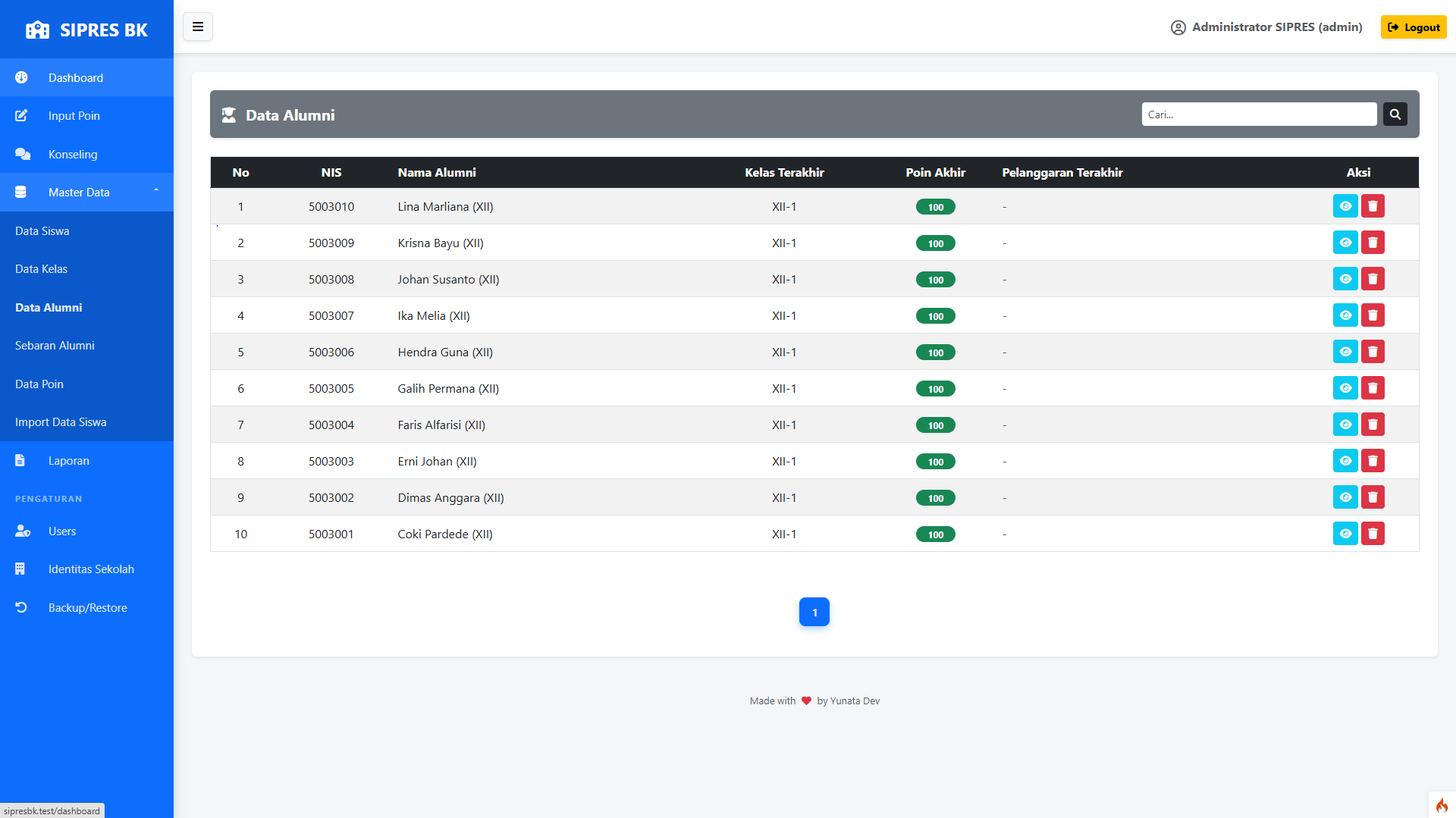Click the yellow Logout button

point(1414,27)
